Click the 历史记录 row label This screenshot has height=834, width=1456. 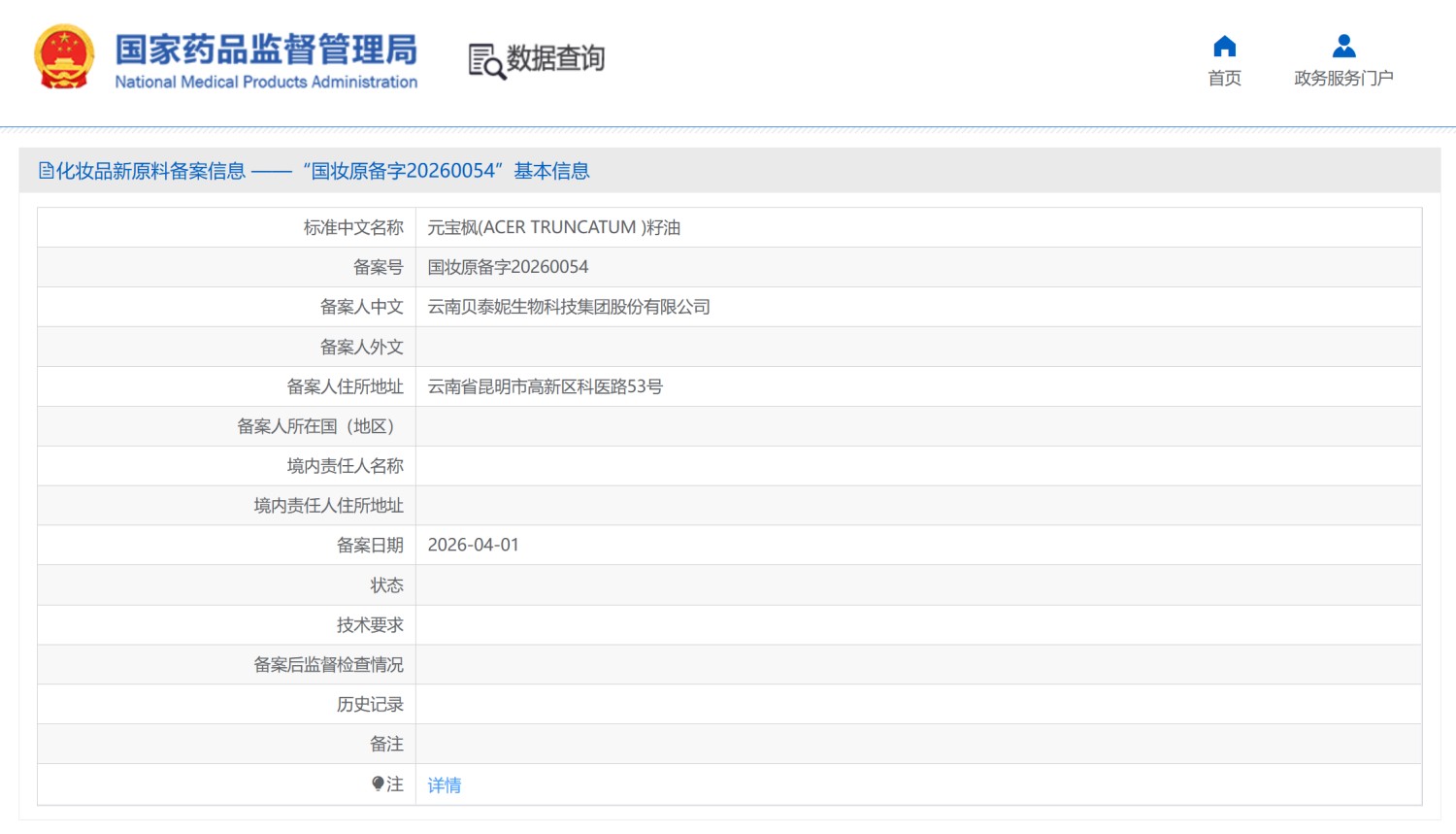[370, 705]
